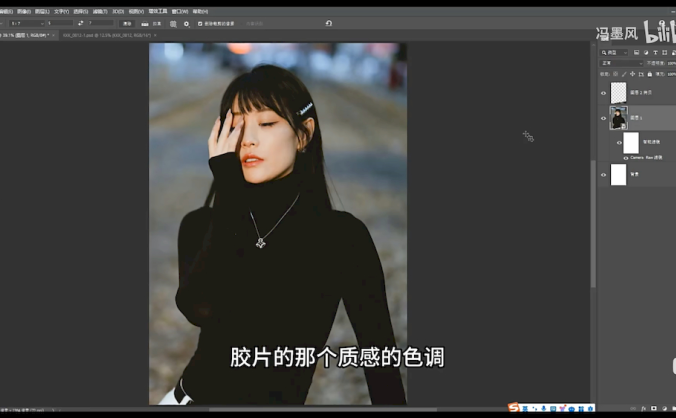Open the Image menu
Viewport: 676px width, 418px height.
pyautogui.click(x=24, y=11)
